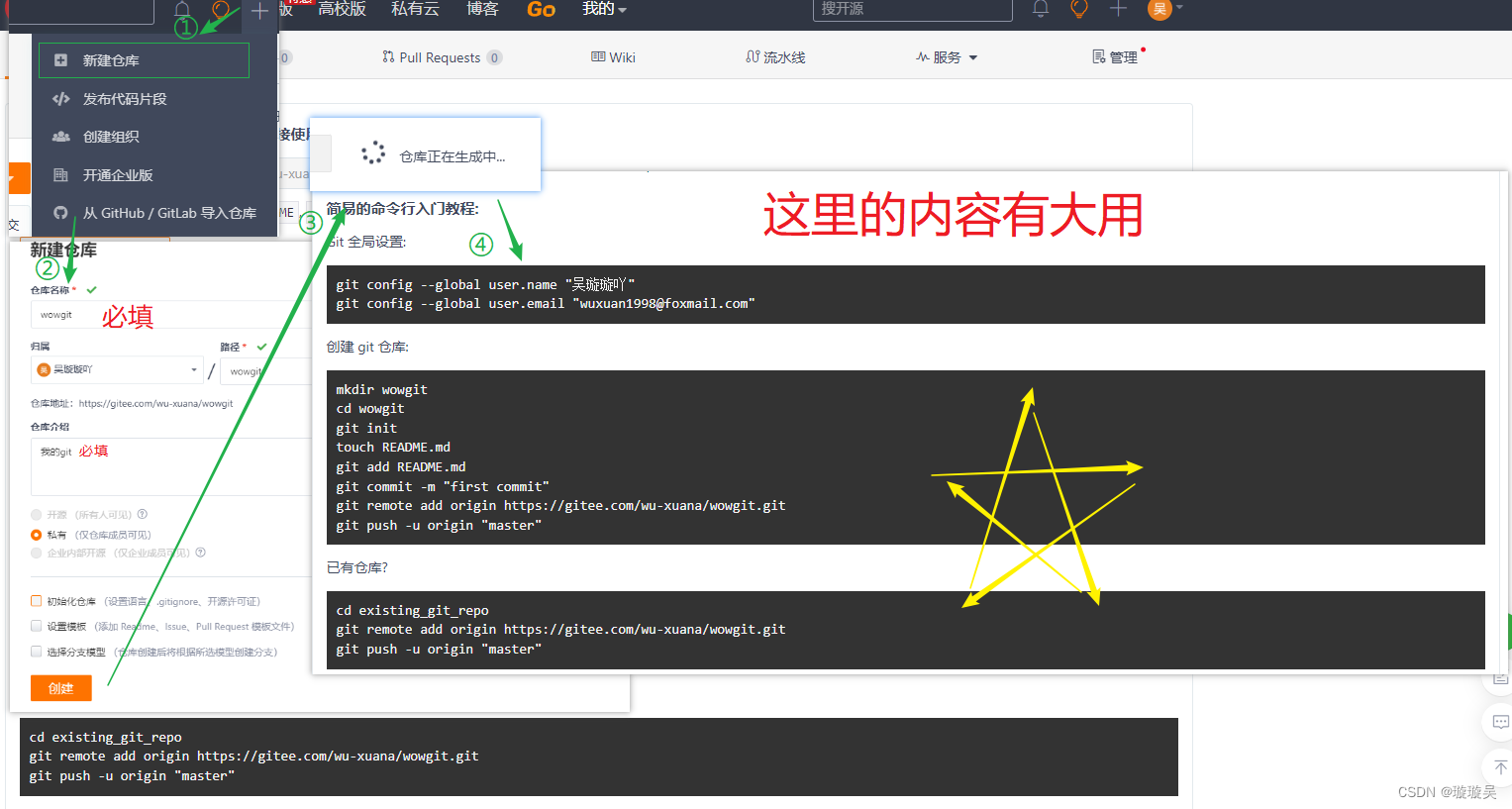The height and width of the screenshot is (809, 1512).
Task: Focus the 搜开源 search box
Action: pos(913,9)
